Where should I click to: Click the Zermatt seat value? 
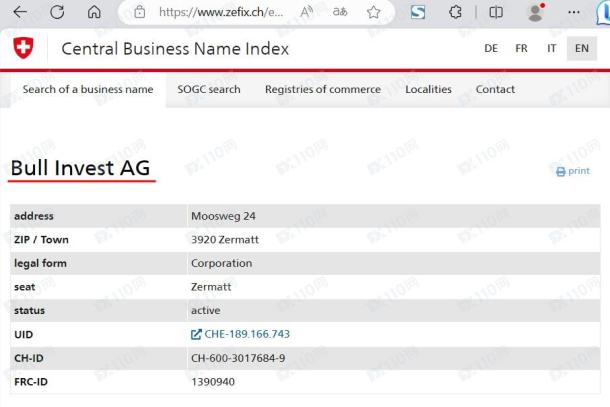211,287
